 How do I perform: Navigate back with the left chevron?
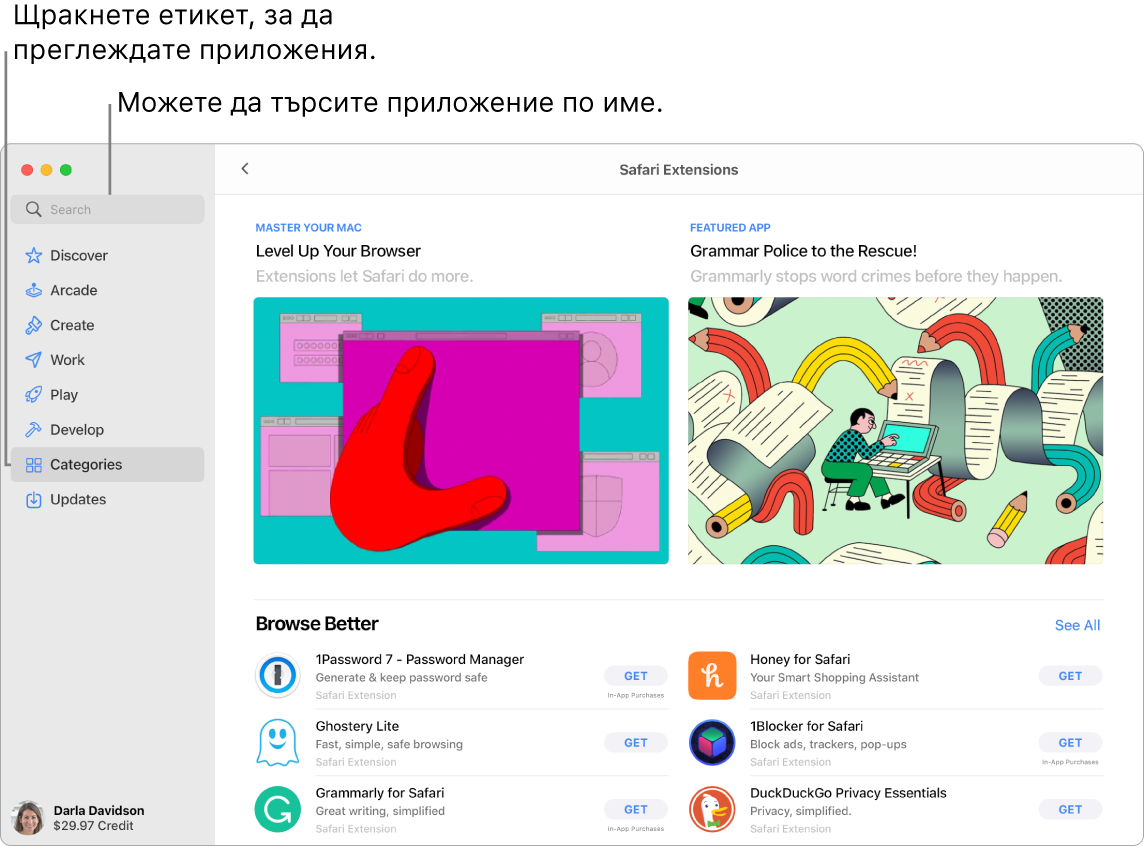coord(245,169)
